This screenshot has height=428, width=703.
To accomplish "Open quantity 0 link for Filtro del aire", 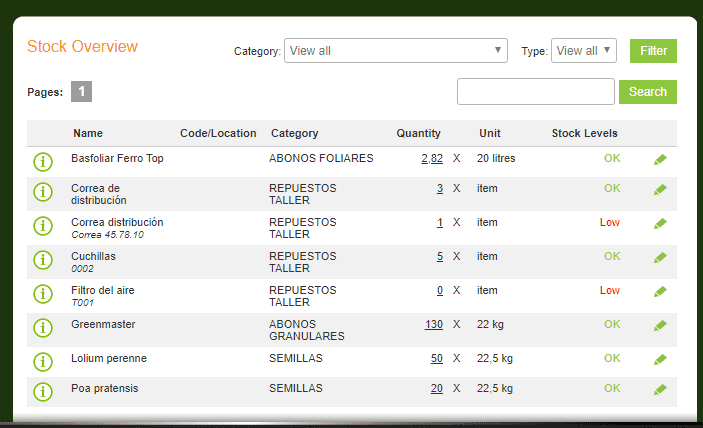I will tap(440, 290).
